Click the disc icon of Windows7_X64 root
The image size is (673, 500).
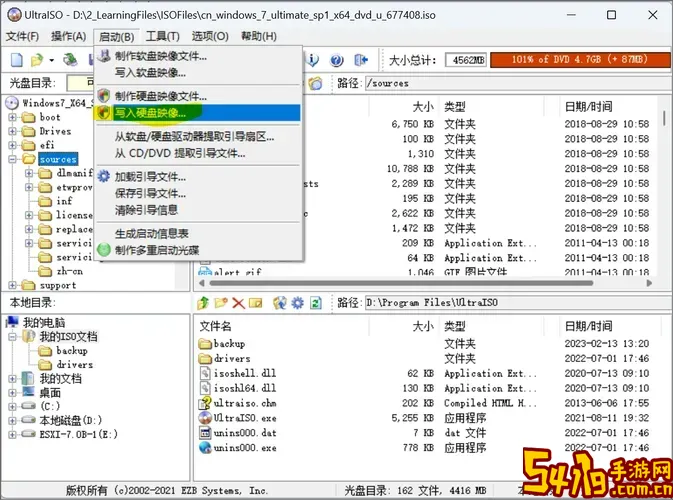12,103
